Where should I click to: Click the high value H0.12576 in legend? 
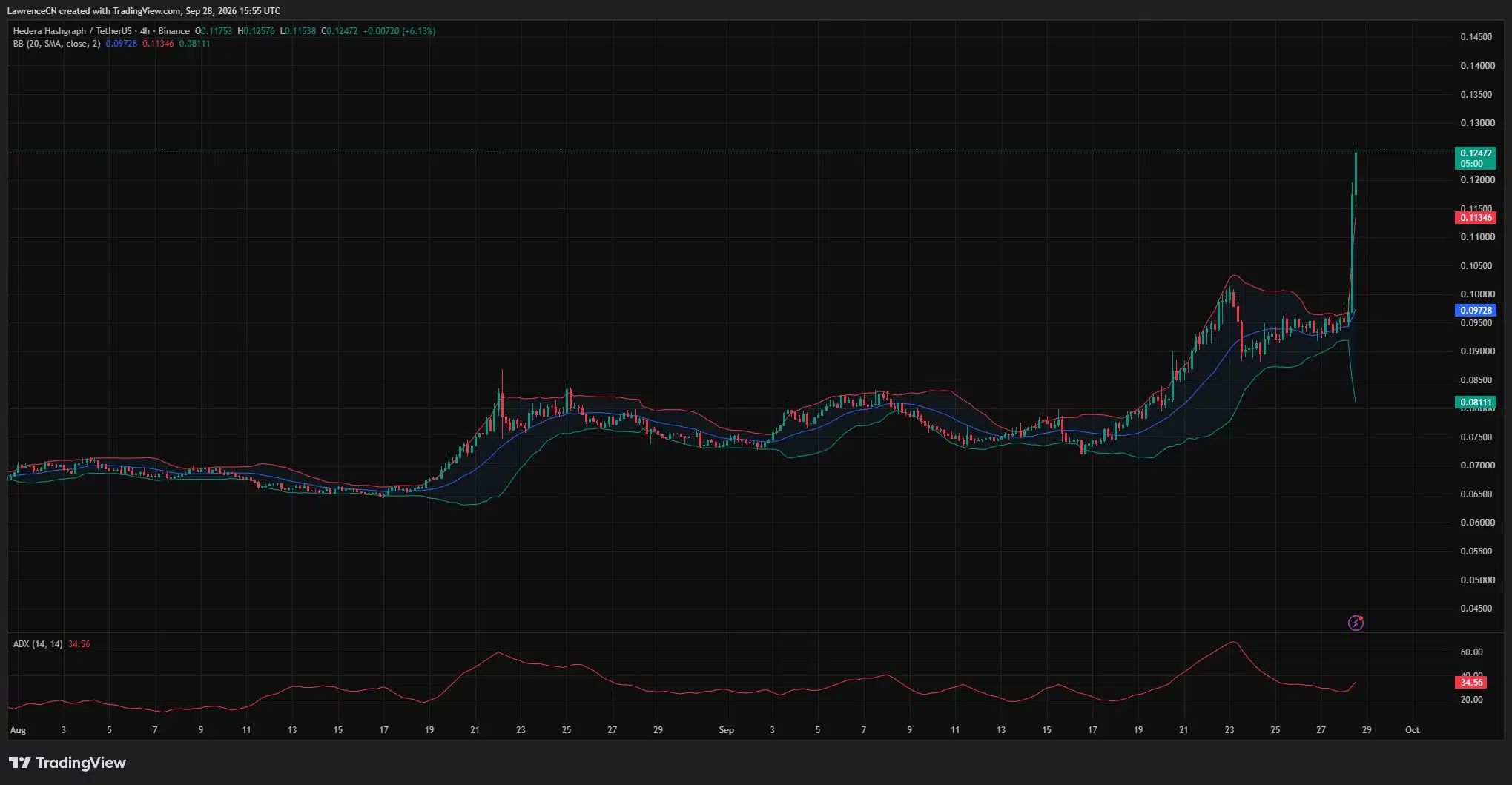[256, 31]
